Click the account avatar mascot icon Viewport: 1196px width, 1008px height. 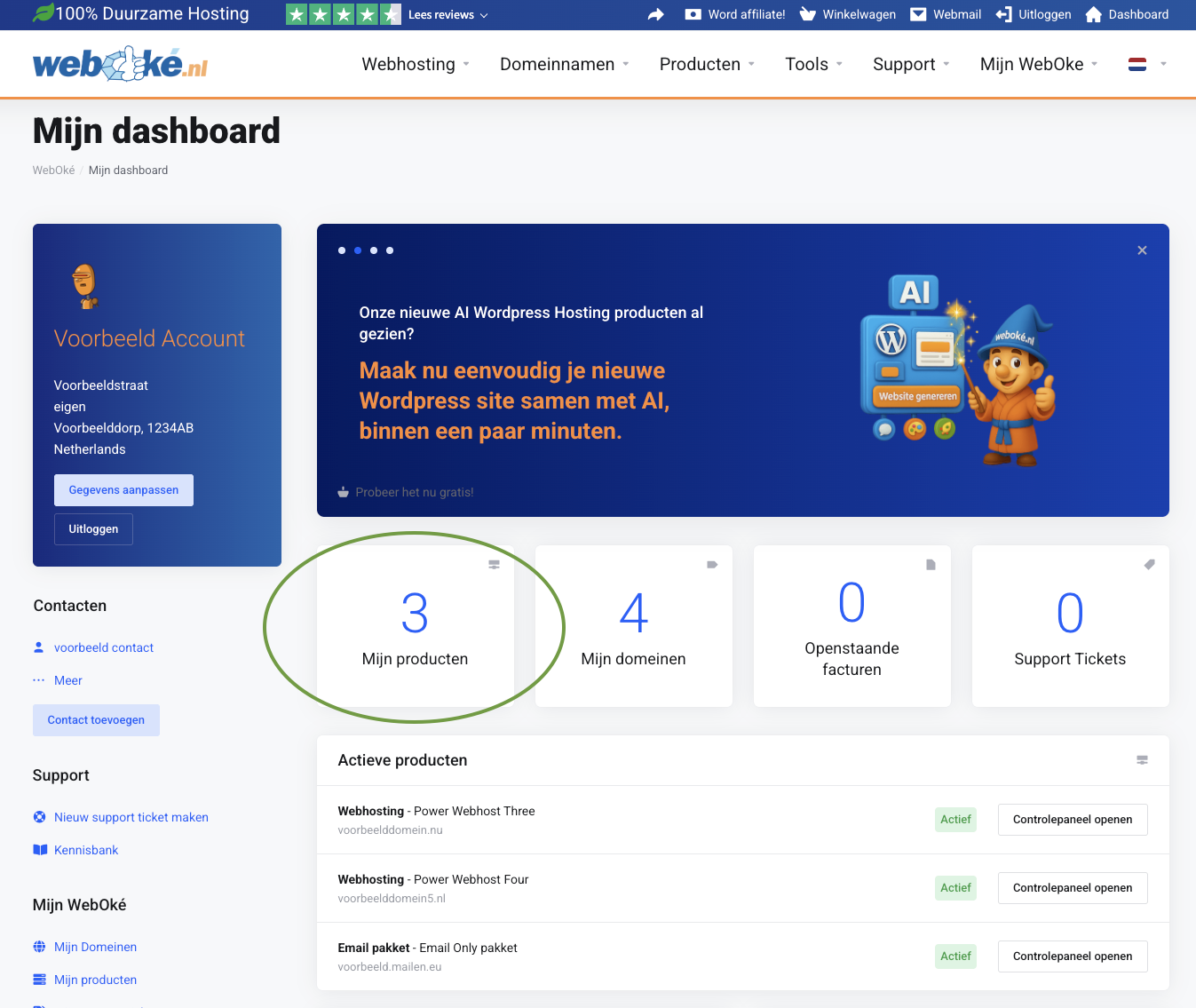click(x=84, y=286)
